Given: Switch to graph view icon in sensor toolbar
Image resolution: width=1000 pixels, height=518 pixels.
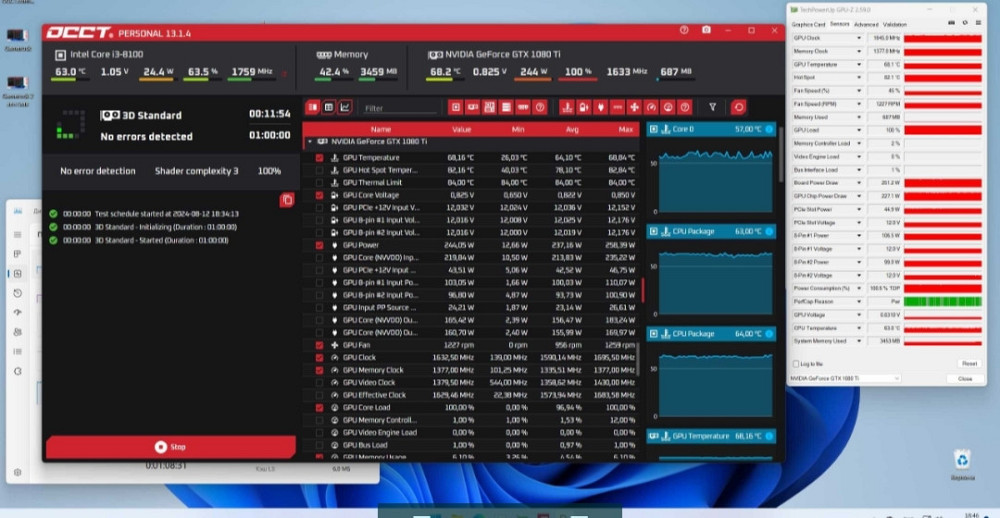Looking at the screenshot, I should [346, 107].
